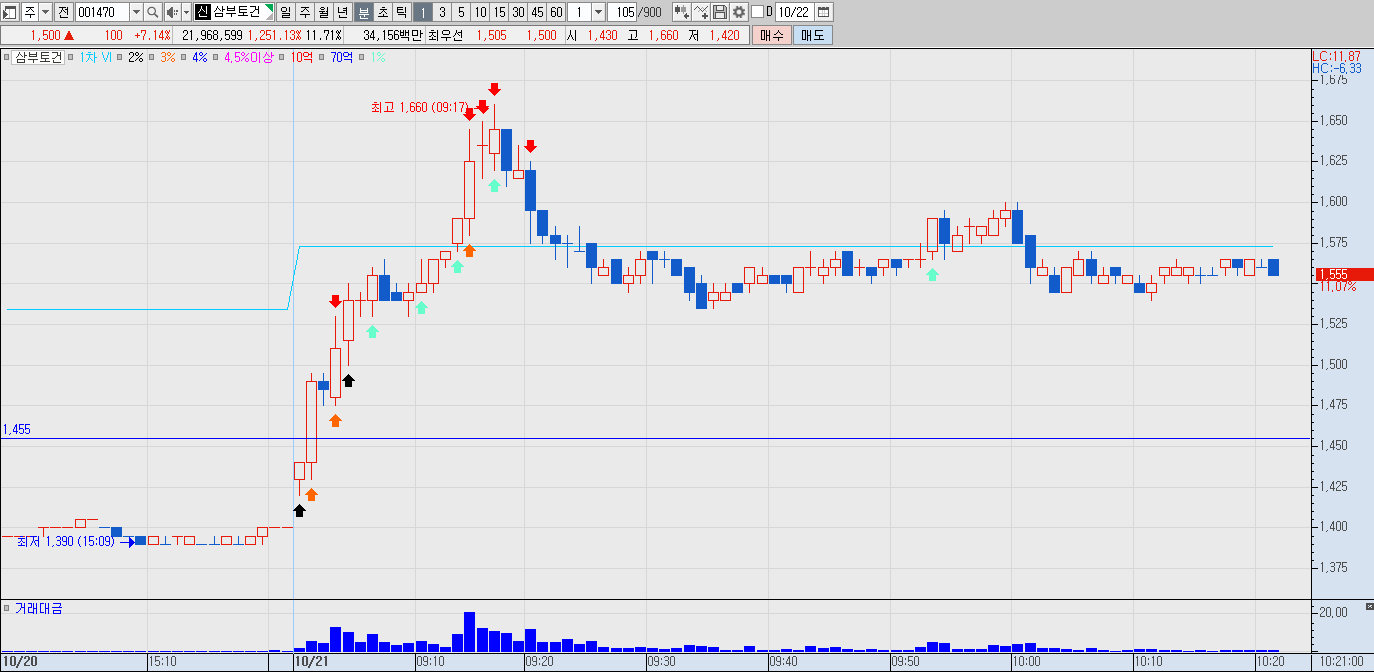Click the date field showing 10/22

(793, 12)
